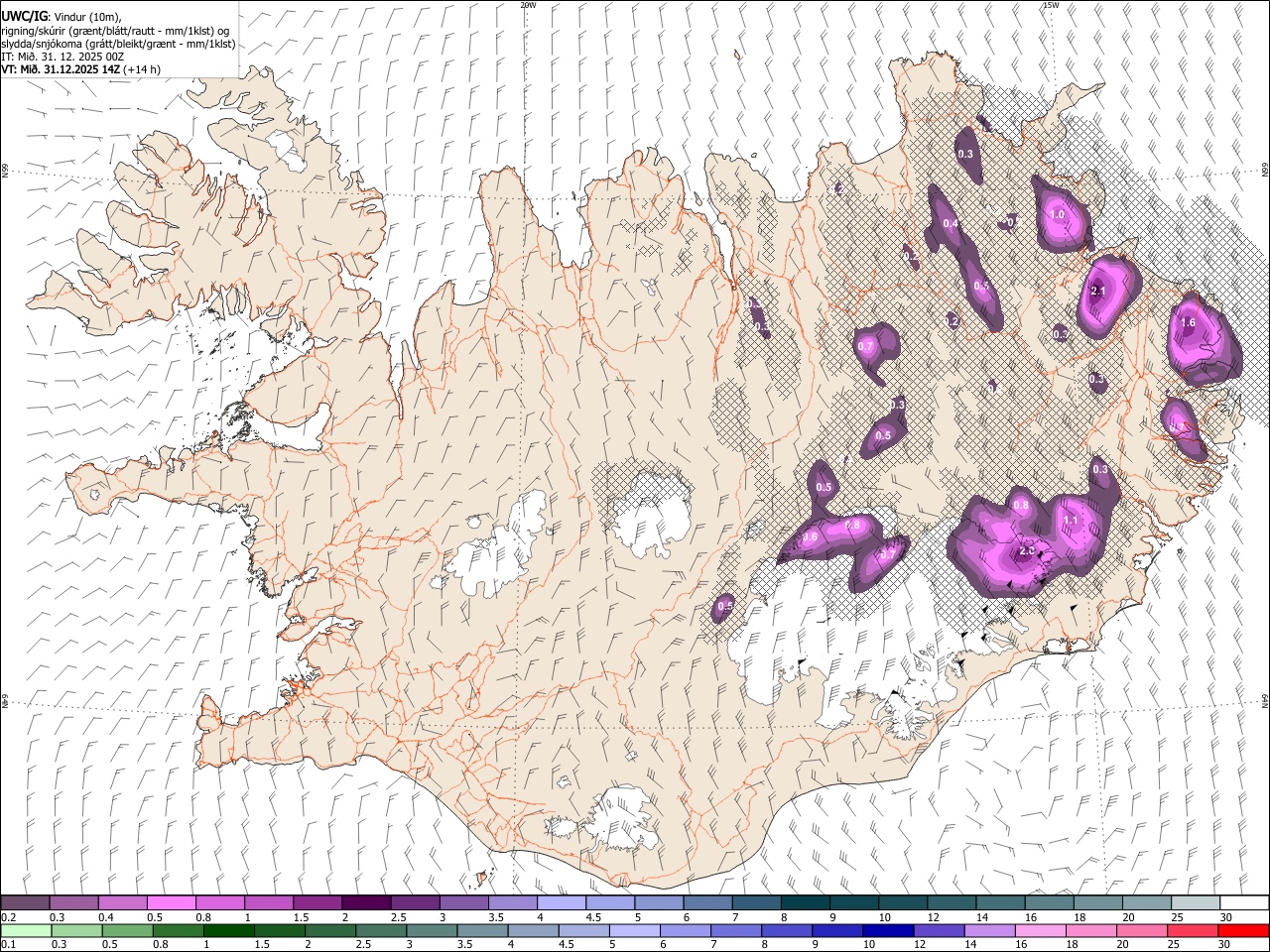Click the lilac swatch starting at 14 in bottom legend row
This screenshot has width=1270, height=952.
989,931
